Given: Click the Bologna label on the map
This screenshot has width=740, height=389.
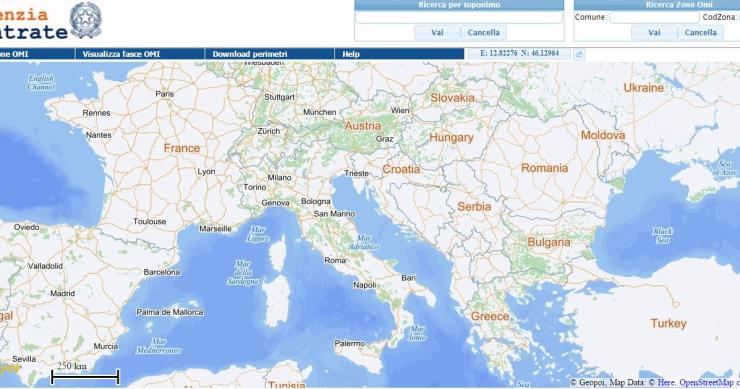Looking at the screenshot, I should click(x=316, y=202).
